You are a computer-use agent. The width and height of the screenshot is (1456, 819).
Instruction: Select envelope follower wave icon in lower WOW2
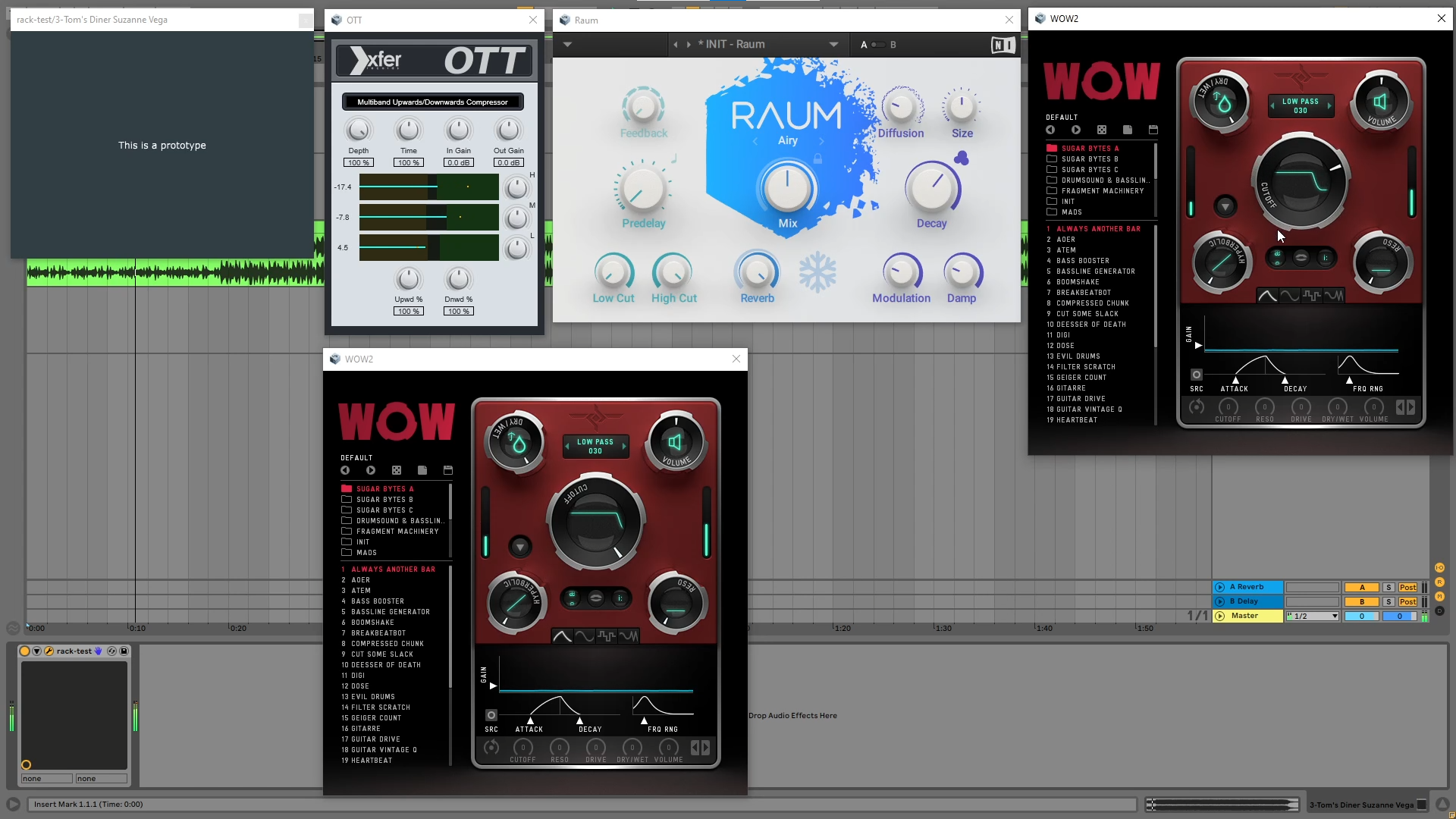(562, 636)
